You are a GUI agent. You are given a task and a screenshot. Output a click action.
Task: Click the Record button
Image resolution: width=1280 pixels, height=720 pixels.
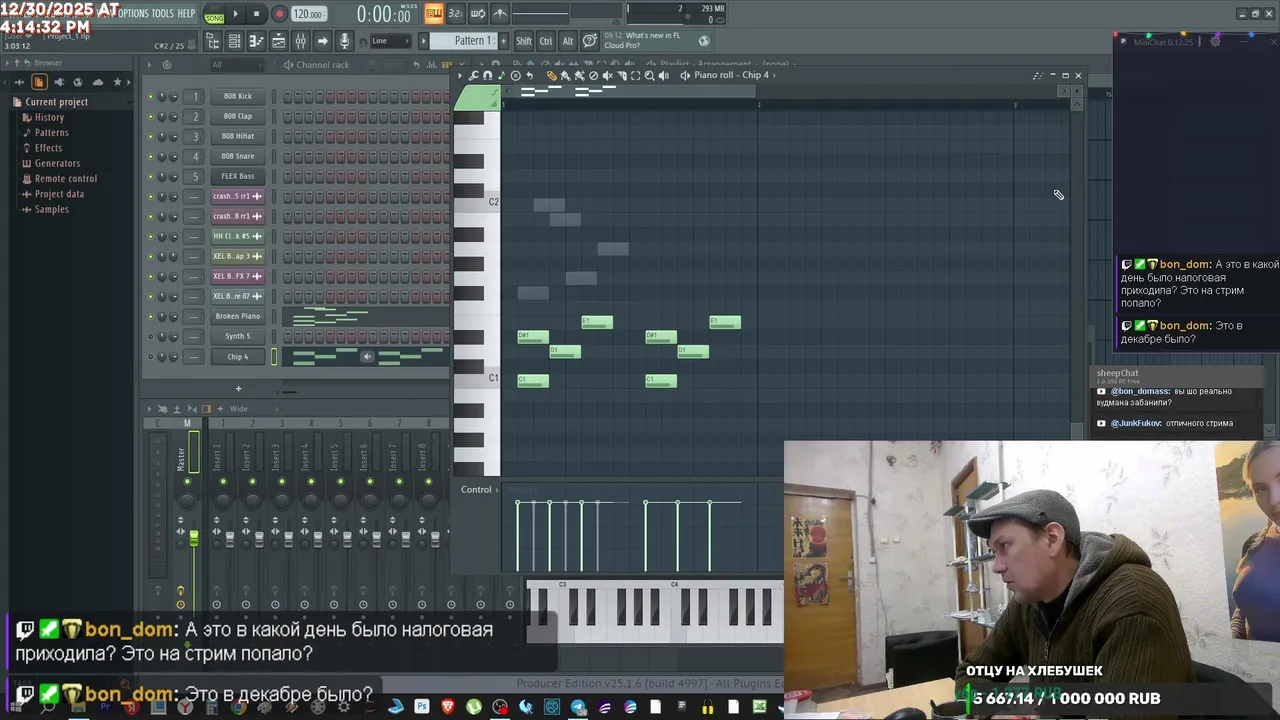click(x=279, y=14)
